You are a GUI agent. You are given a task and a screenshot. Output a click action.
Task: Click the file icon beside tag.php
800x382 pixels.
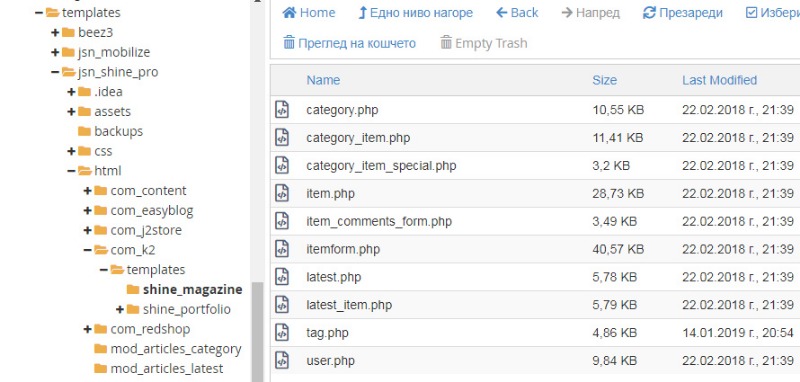pyautogui.click(x=282, y=333)
